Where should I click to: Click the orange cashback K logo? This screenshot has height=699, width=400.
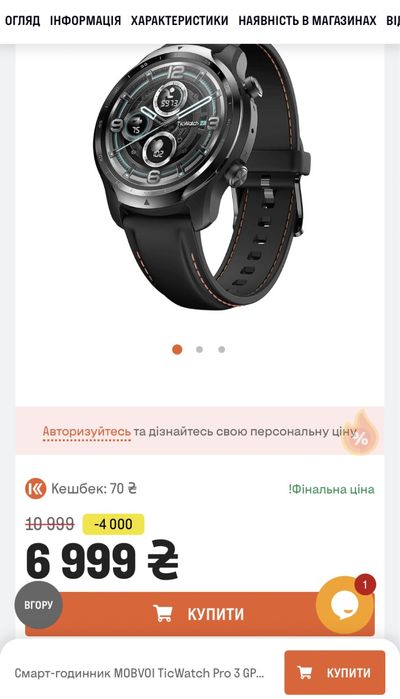click(x=35, y=489)
